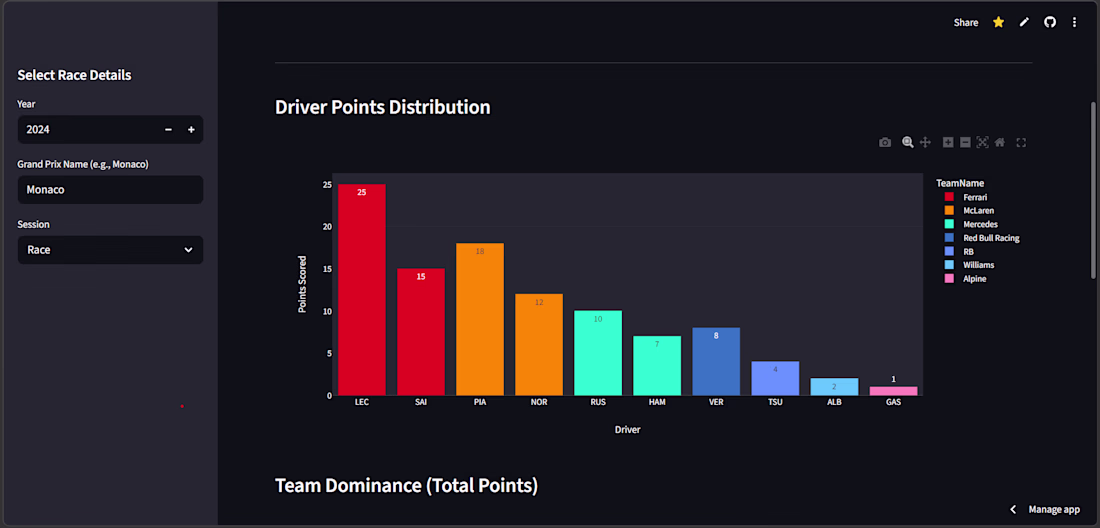Autoscale the chart axes
Screen dimensions: 1100x528
tap(982, 142)
